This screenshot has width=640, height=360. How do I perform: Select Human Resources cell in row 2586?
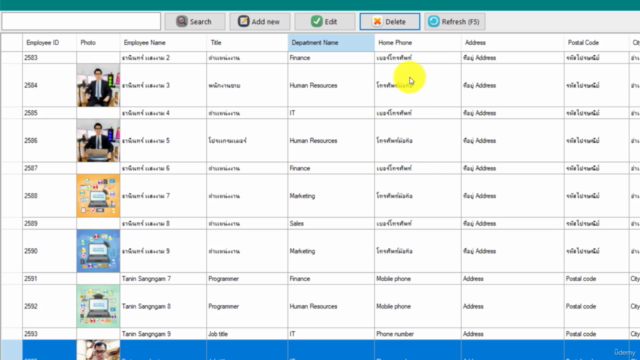coord(331,140)
